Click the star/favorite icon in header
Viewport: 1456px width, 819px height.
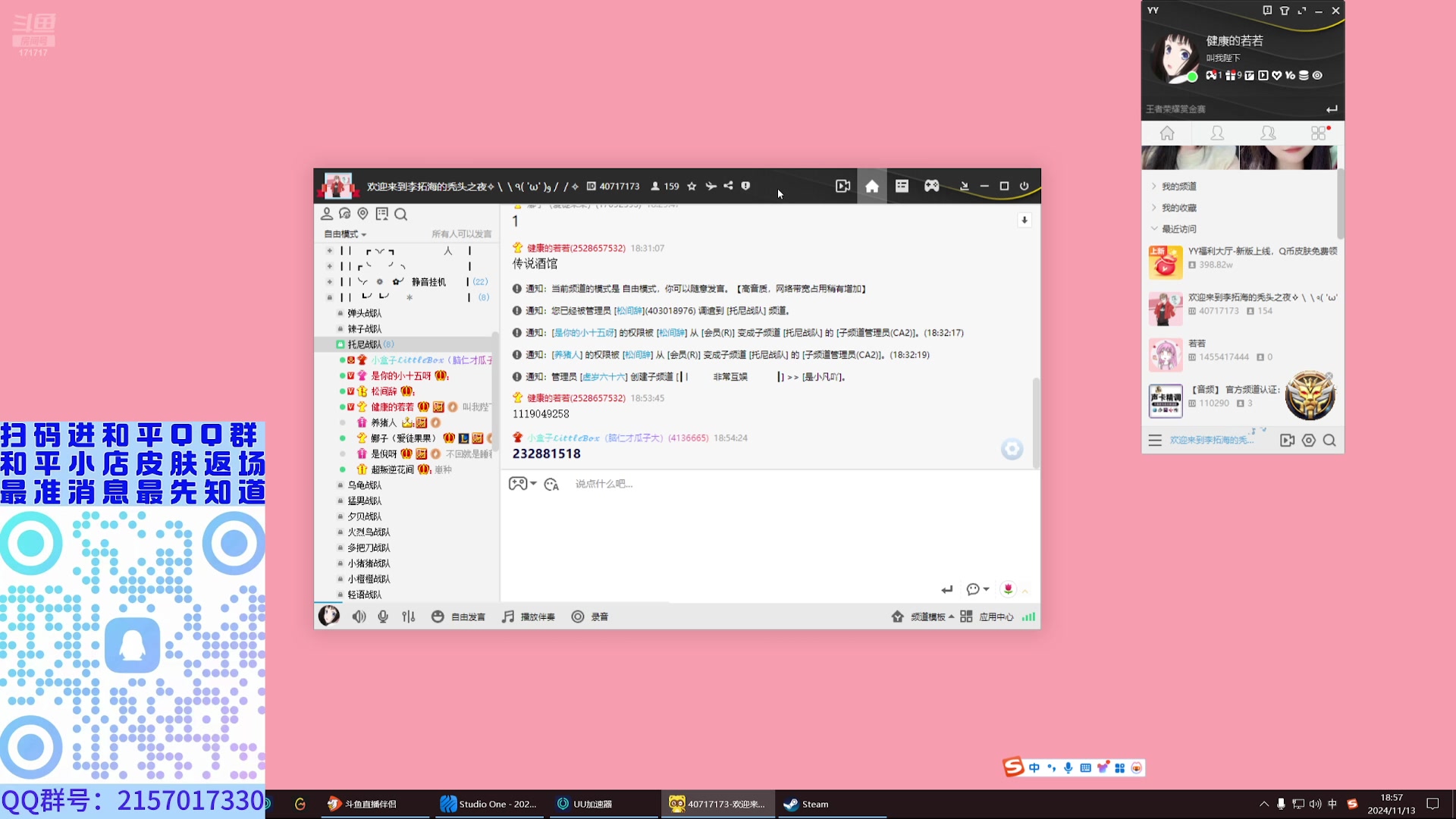pos(695,186)
